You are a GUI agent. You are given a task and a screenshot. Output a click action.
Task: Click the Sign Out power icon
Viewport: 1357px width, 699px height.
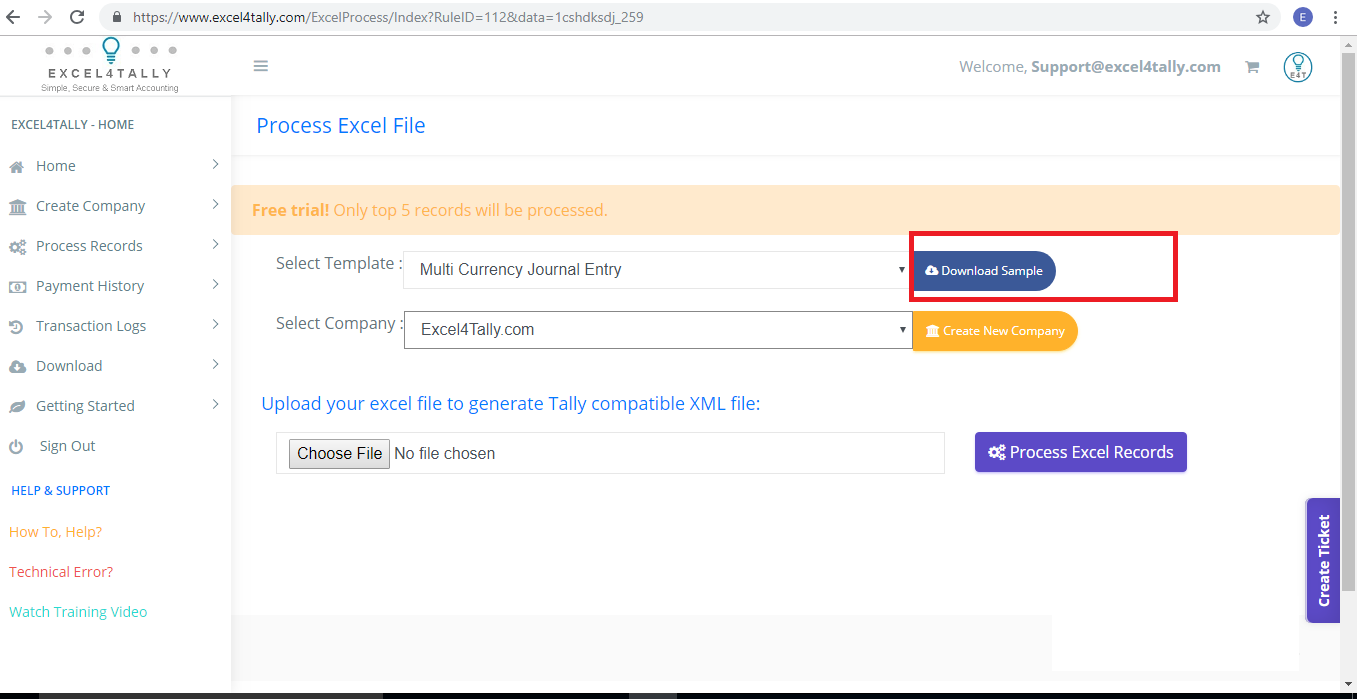16,447
